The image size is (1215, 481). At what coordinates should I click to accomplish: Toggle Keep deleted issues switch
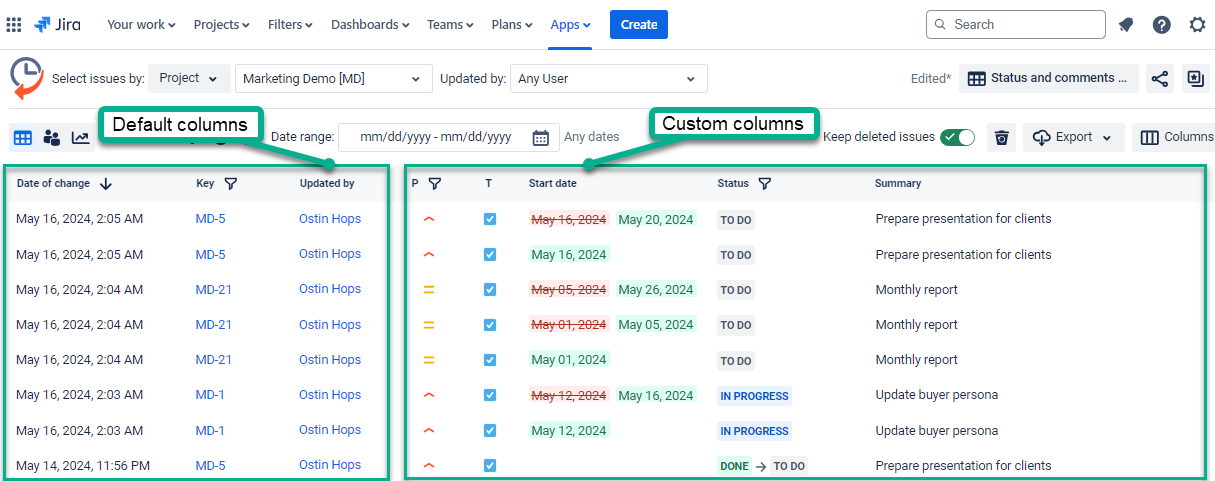point(957,138)
